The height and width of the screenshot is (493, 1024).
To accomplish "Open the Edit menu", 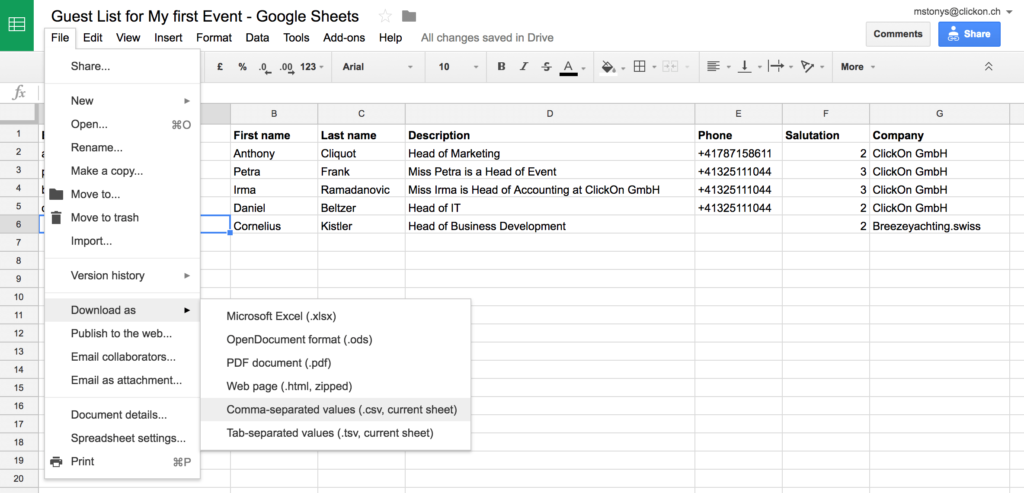I will click(x=93, y=38).
